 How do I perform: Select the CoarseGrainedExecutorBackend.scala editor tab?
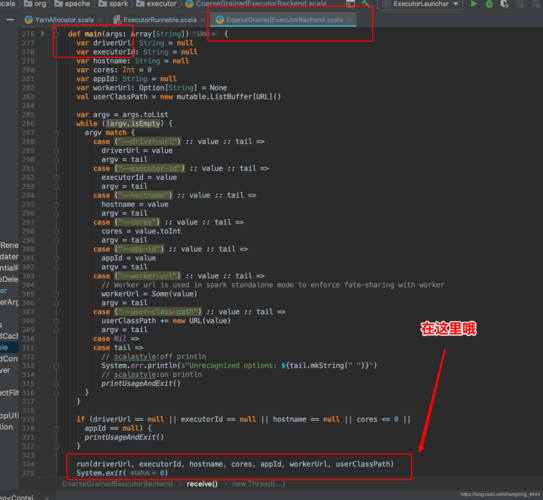pyautogui.click(x=284, y=20)
